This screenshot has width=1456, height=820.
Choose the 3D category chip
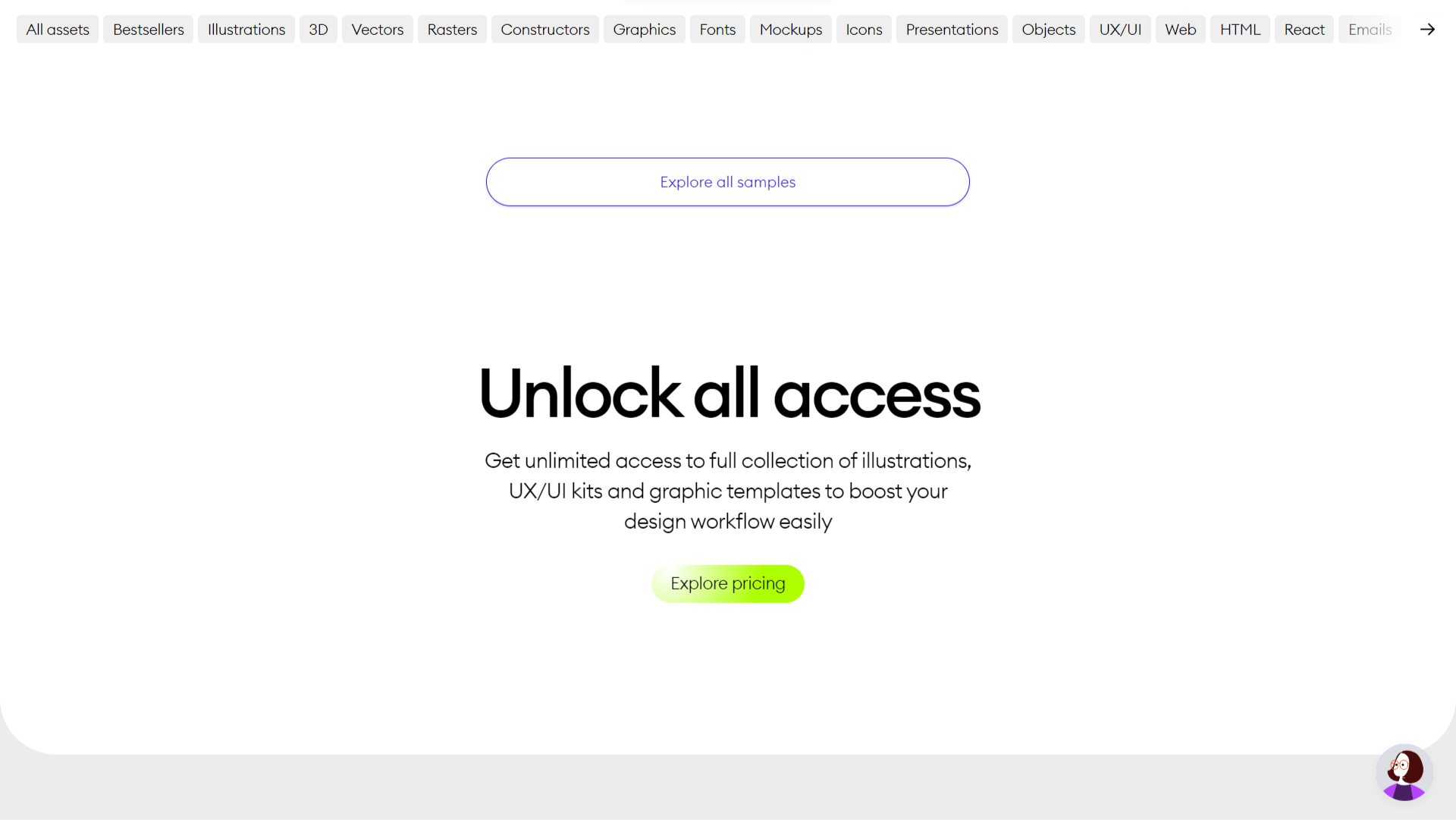click(x=318, y=30)
